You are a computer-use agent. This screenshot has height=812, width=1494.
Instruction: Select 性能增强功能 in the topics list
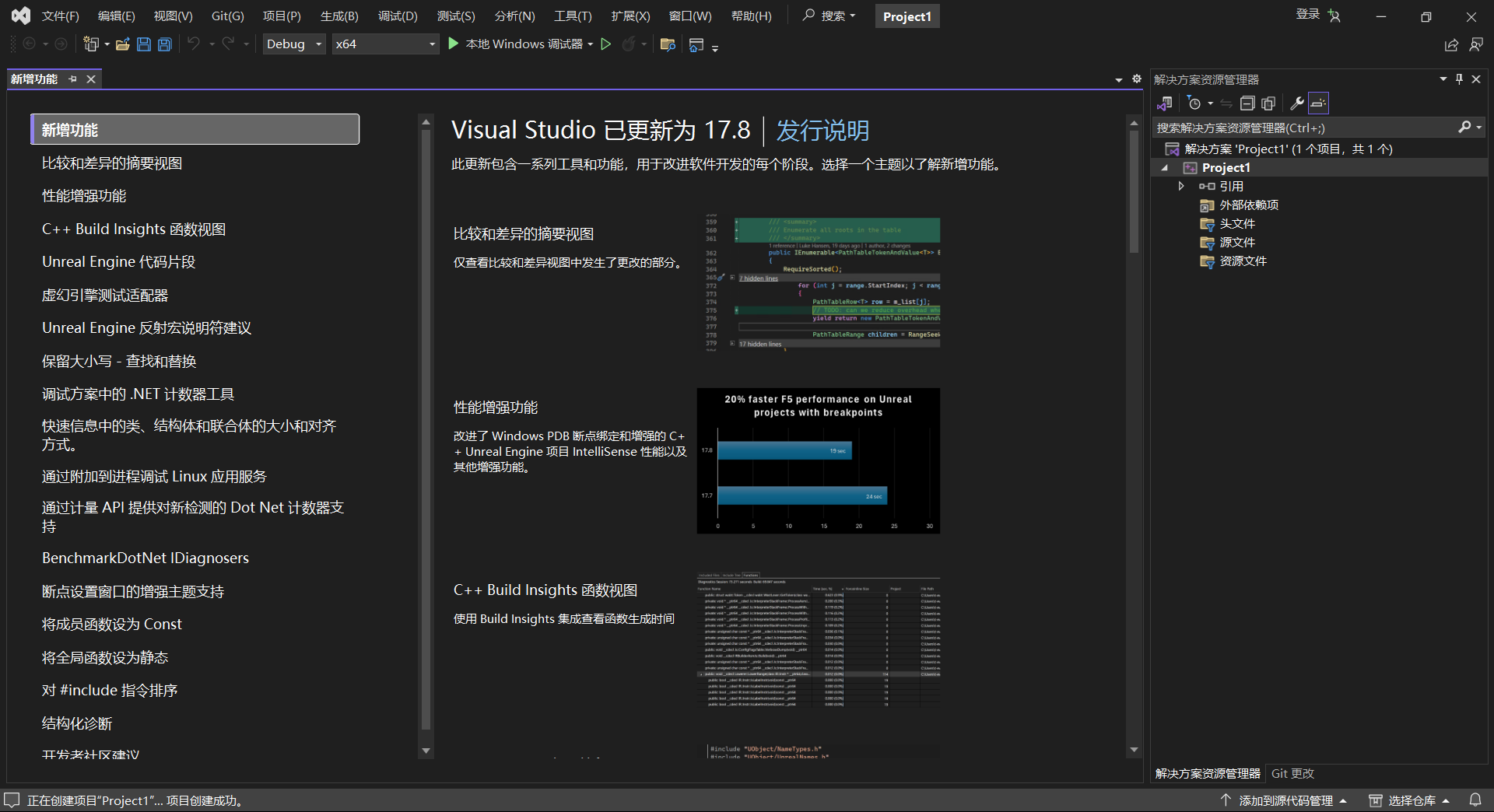click(84, 196)
